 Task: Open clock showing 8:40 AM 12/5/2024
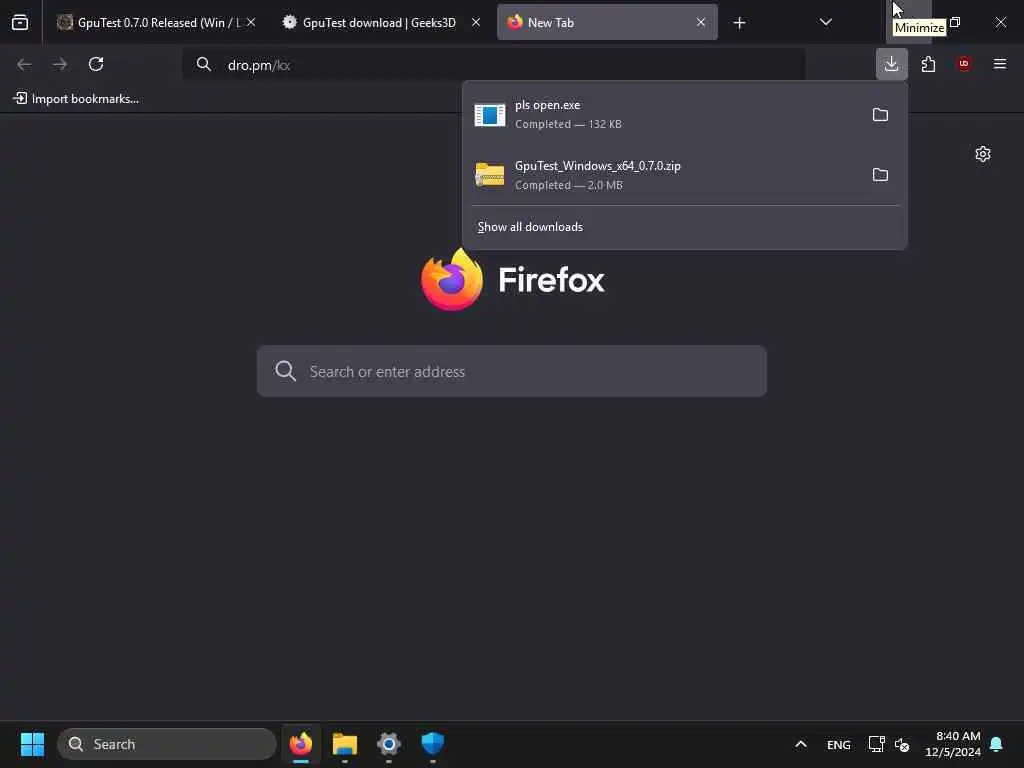pos(953,744)
